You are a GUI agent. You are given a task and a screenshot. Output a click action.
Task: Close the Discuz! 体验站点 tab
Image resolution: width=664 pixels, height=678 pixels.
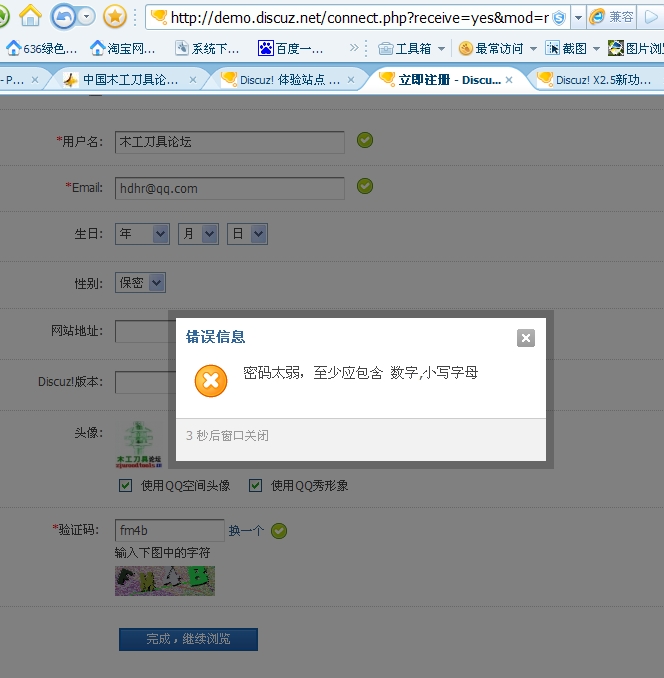tap(351, 80)
